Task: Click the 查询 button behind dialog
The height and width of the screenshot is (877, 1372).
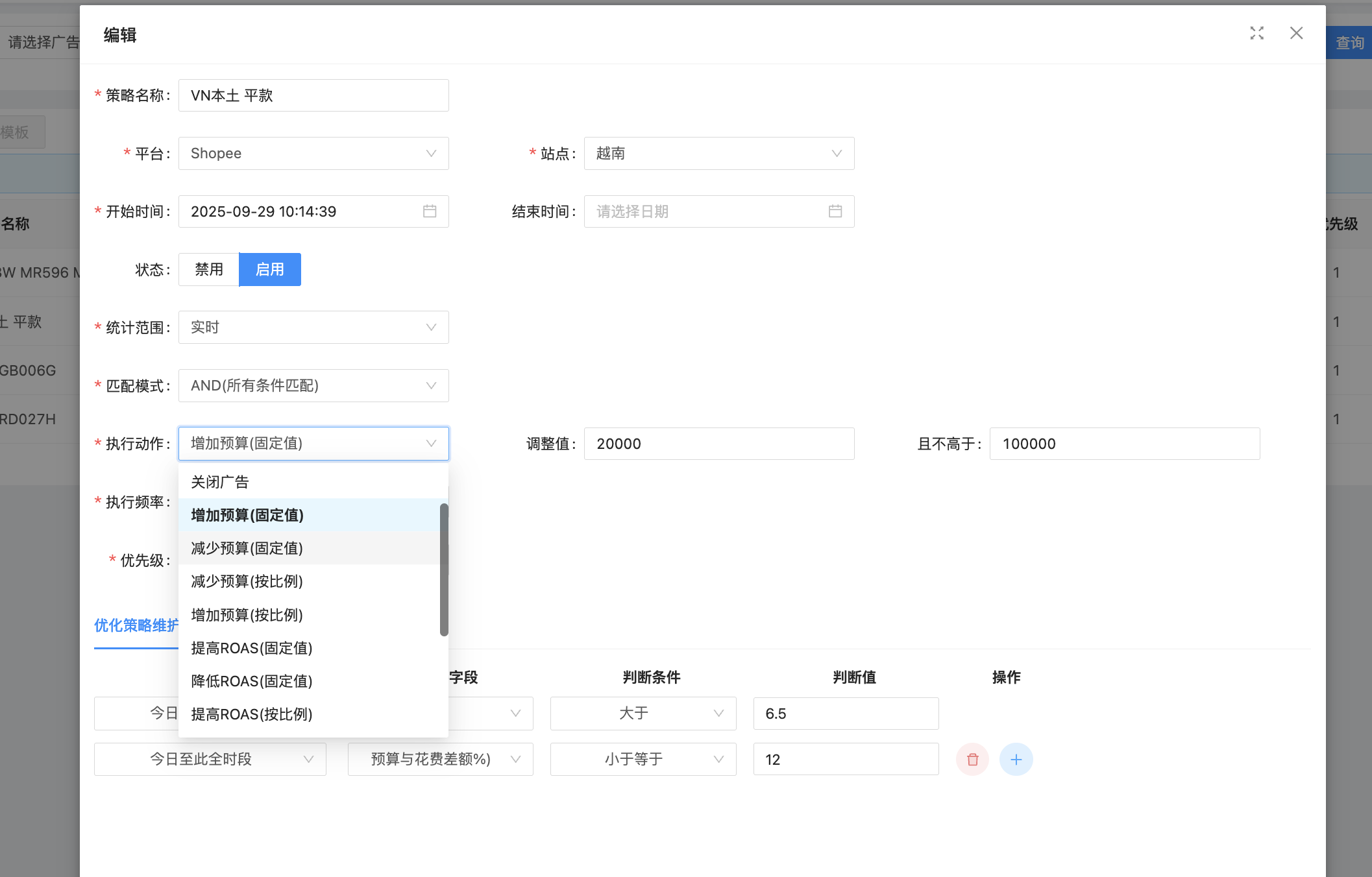Action: coord(1349,43)
